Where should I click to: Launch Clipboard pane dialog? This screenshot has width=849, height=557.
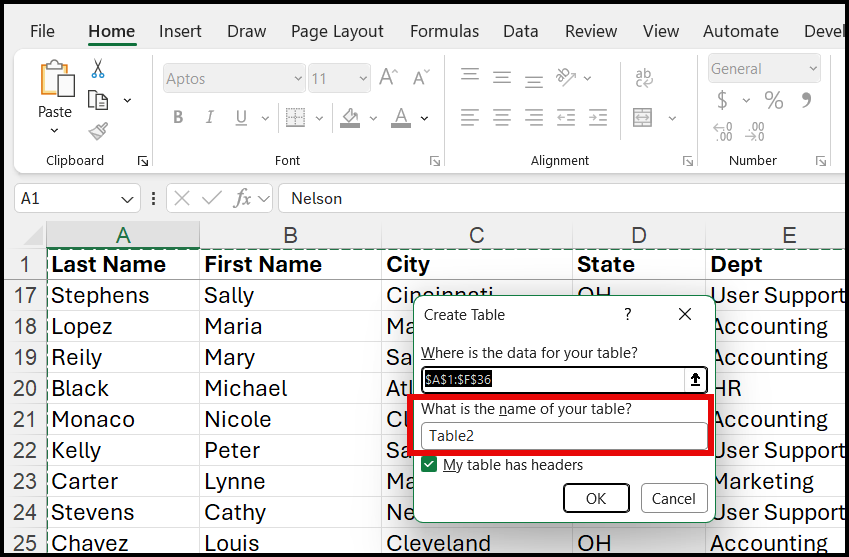pyautogui.click(x=143, y=161)
